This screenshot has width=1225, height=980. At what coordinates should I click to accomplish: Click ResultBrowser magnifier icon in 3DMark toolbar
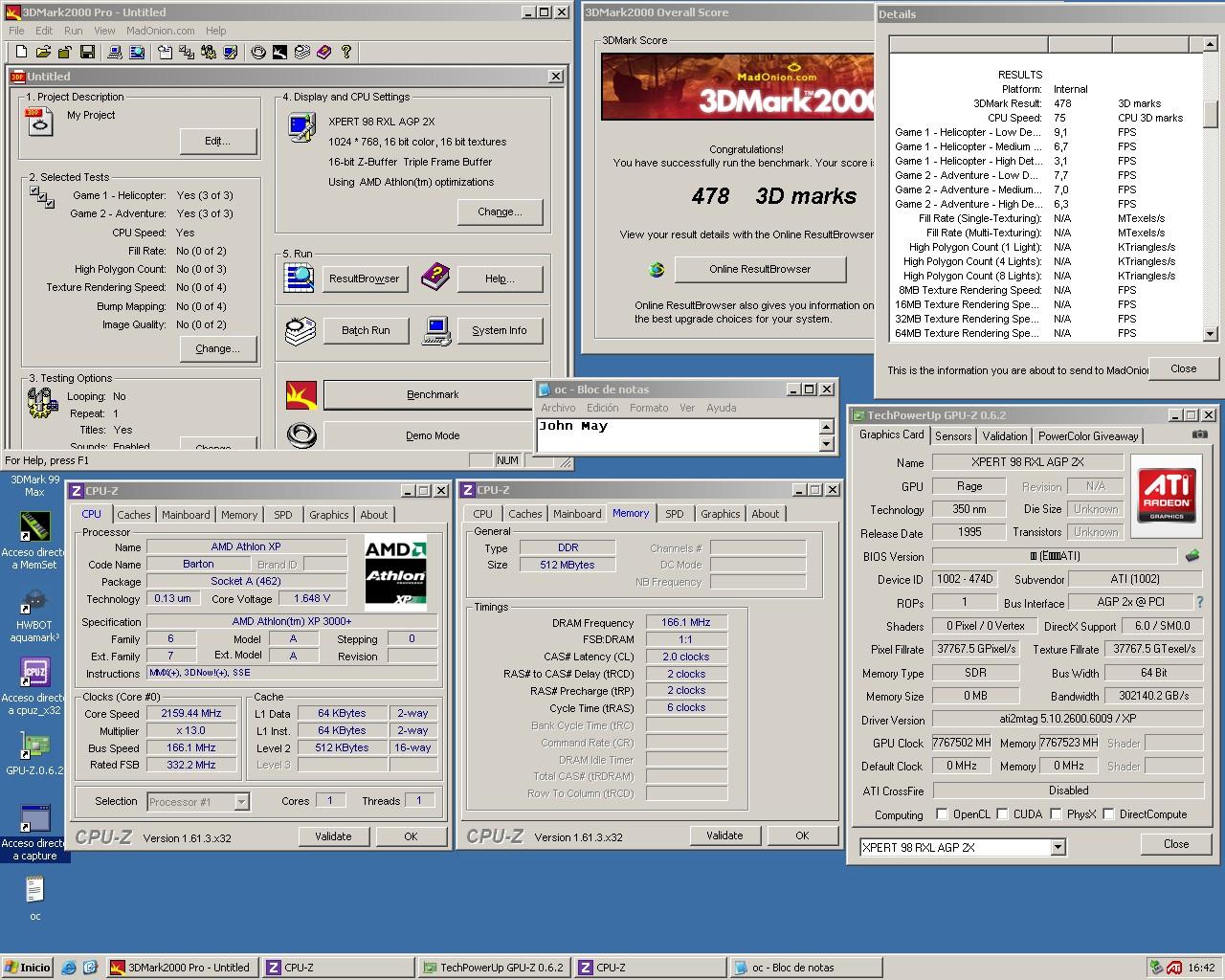137,52
